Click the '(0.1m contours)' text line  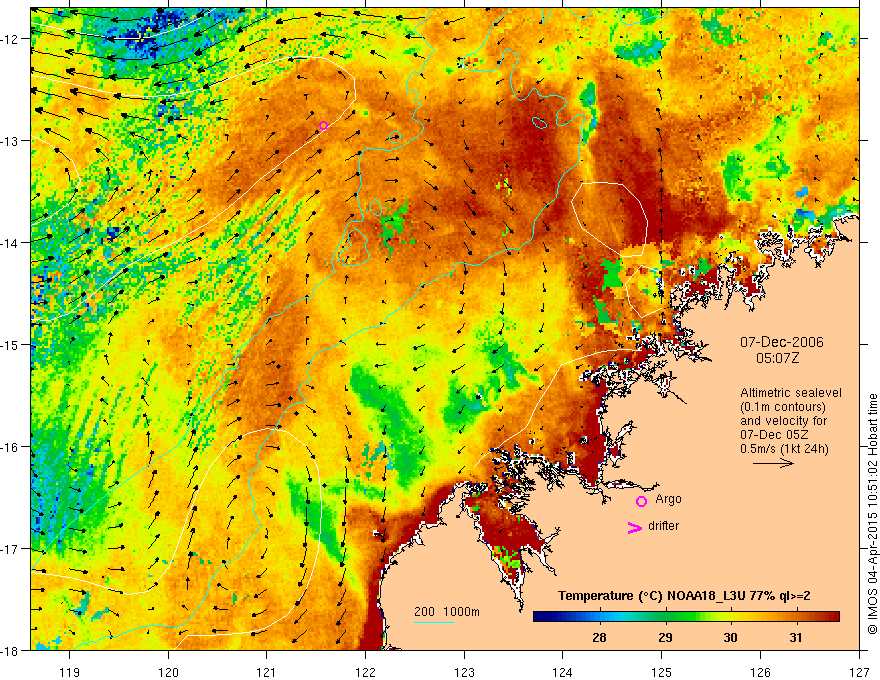[x=783, y=407]
